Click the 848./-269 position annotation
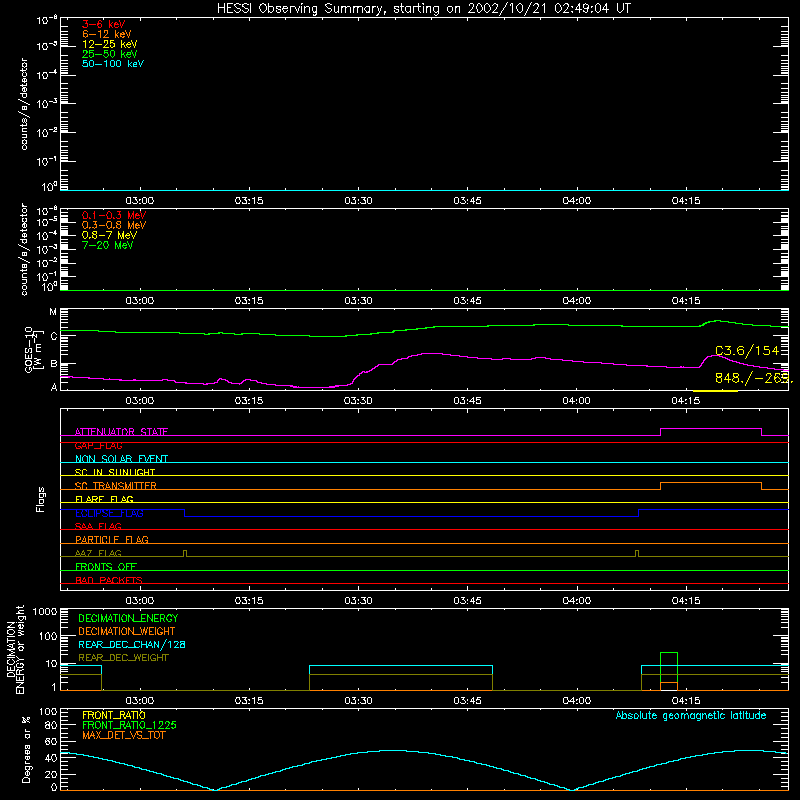 click(x=753, y=378)
